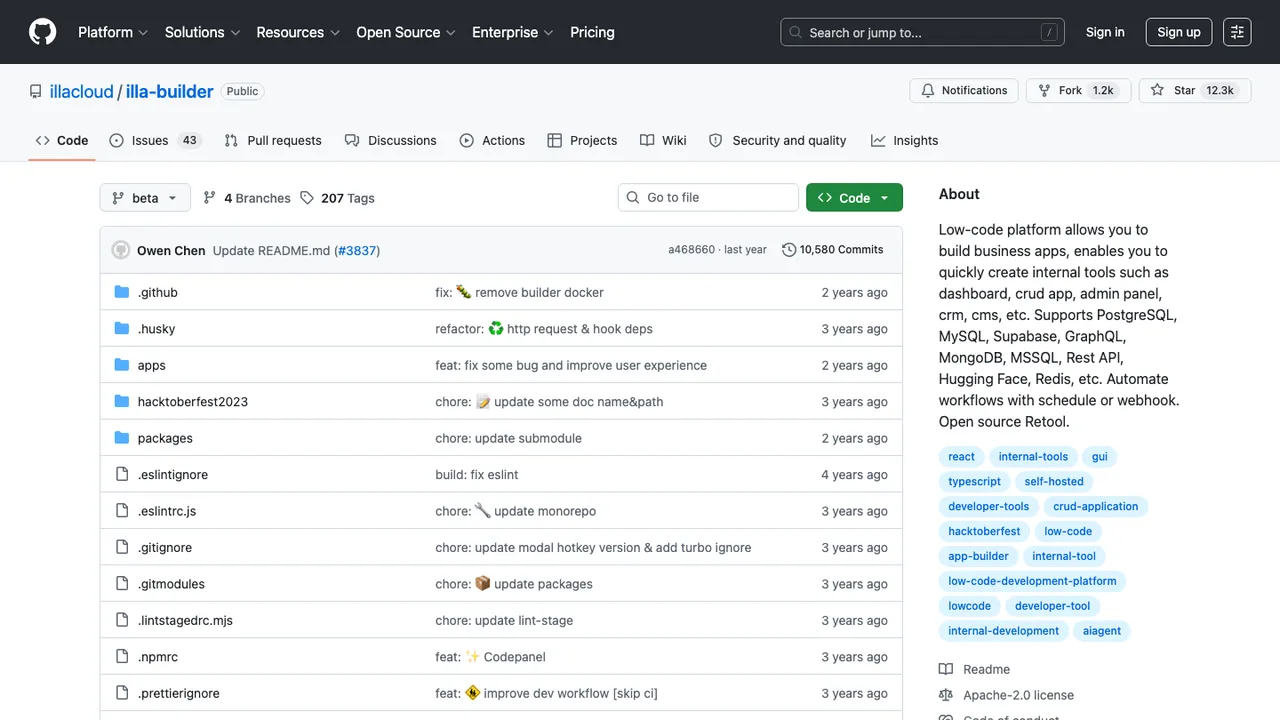
Task: Open the #3837 pull request link
Action: (357, 250)
